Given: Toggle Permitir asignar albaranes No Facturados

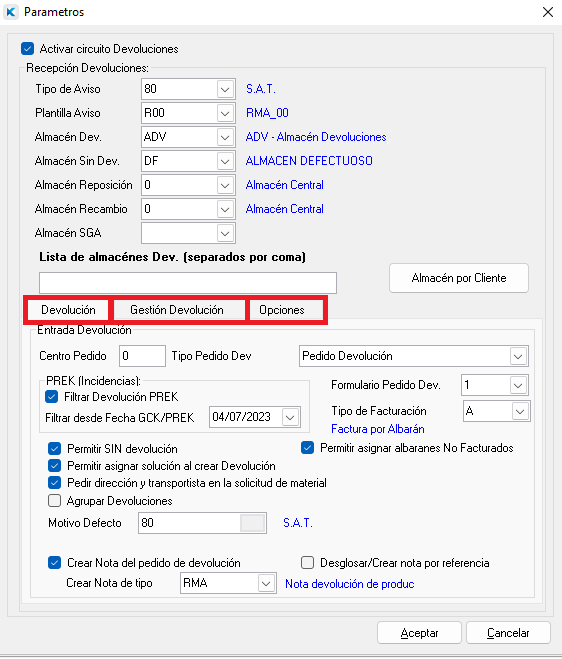Looking at the screenshot, I should (307, 448).
